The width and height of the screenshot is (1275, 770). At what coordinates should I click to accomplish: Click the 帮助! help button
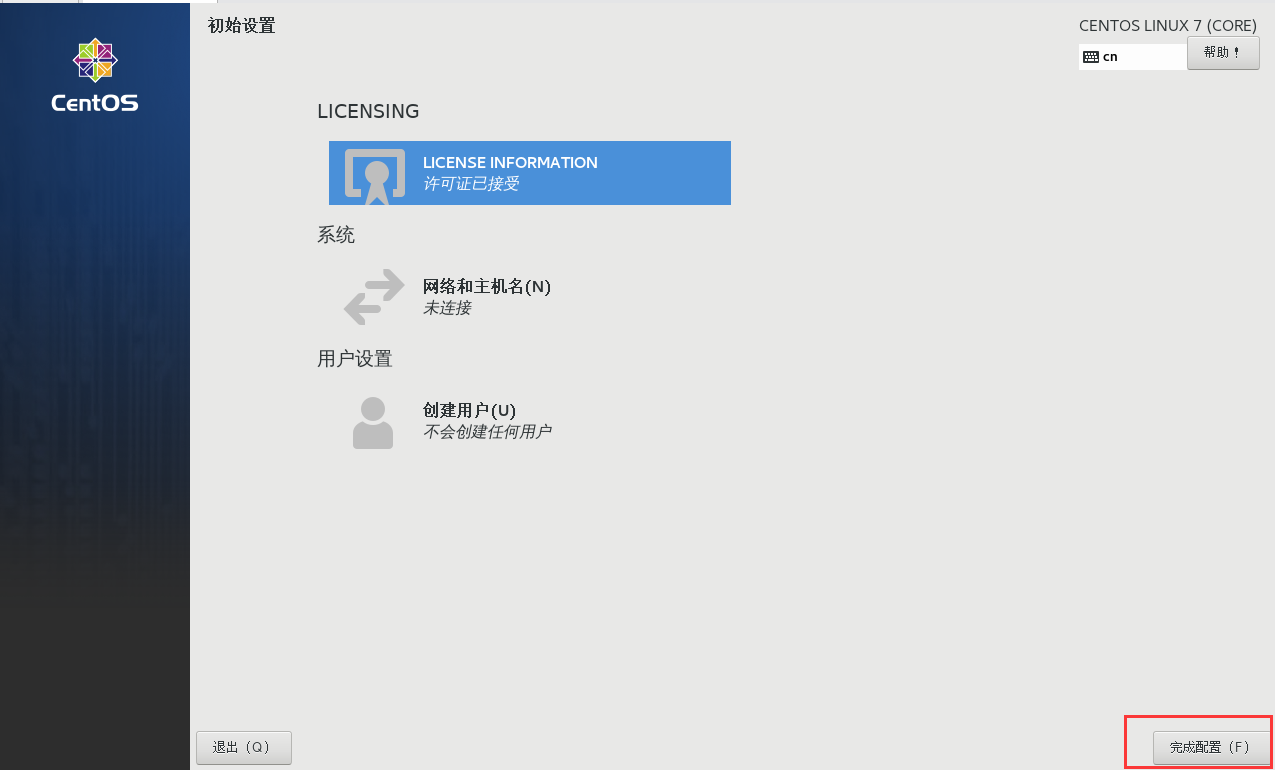click(1223, 53)
